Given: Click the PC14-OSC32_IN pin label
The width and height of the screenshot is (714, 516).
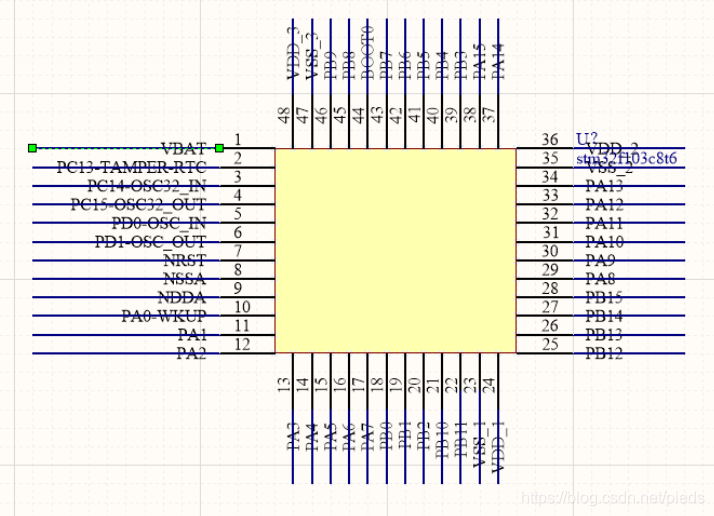Looking at the screenshot, I should 146,185.
